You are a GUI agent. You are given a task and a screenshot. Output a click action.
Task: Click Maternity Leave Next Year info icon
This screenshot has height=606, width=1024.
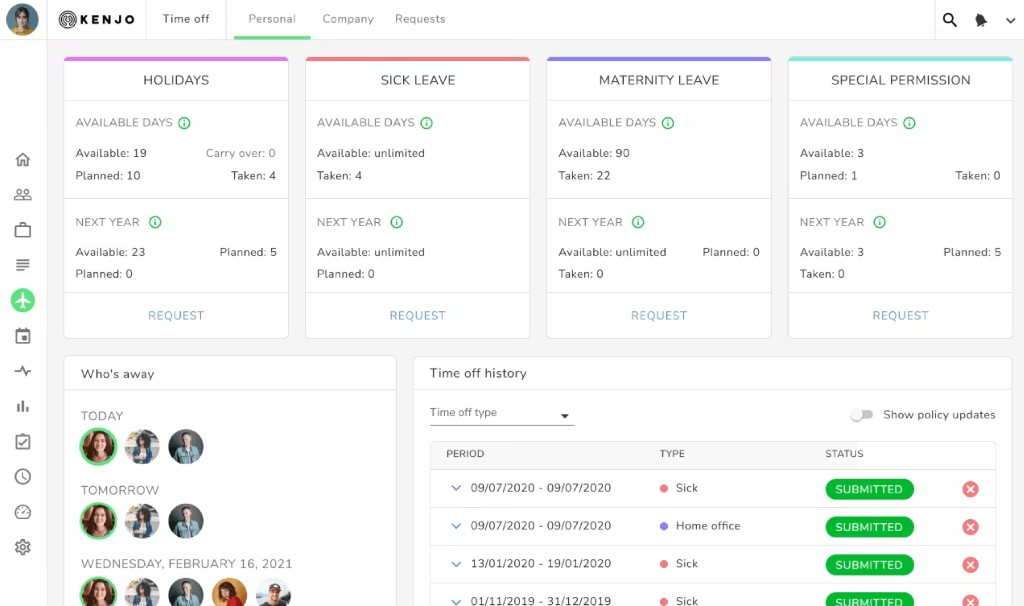(x=638, y=222)
